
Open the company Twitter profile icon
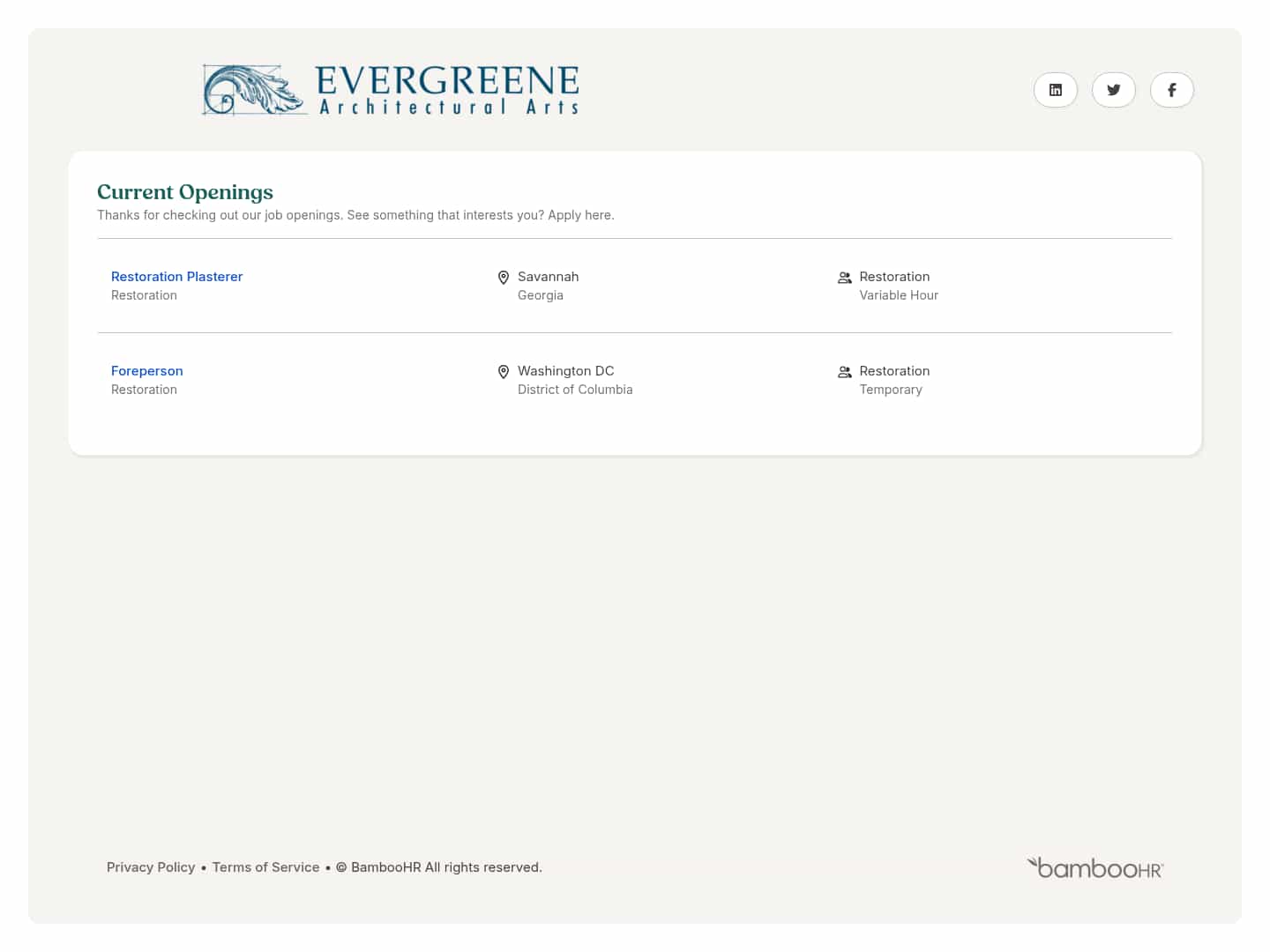[x=1113, y=90]
